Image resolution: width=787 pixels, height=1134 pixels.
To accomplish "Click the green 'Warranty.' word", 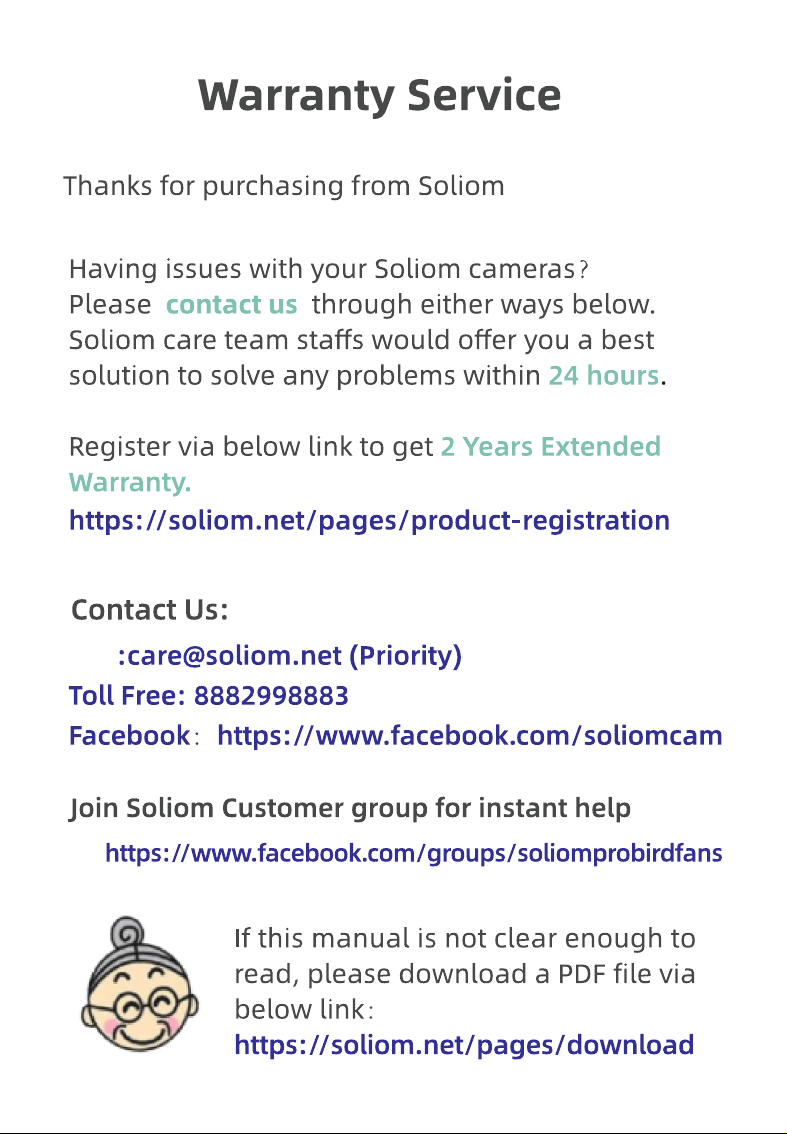I will tap(130, 482).
